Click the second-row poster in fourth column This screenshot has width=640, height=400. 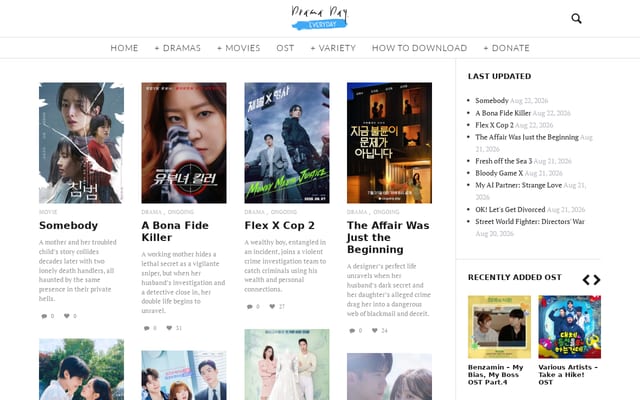click(x=389, y=376)
